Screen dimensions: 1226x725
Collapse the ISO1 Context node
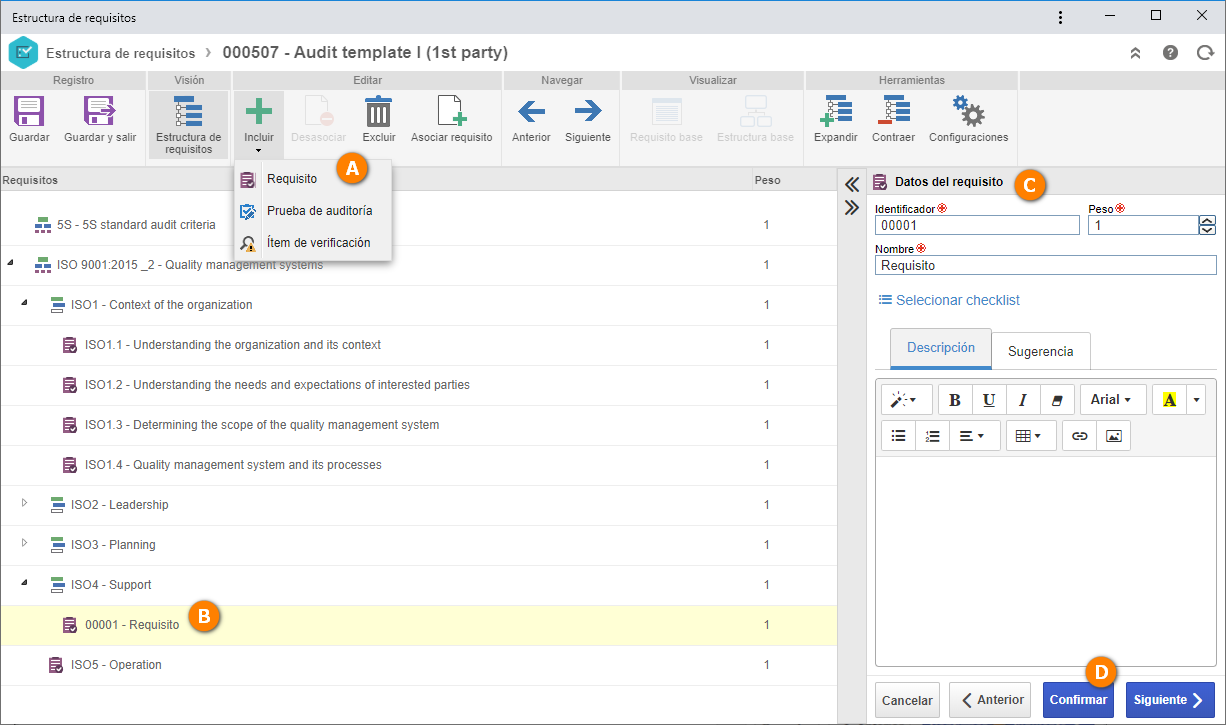(25, 303)
